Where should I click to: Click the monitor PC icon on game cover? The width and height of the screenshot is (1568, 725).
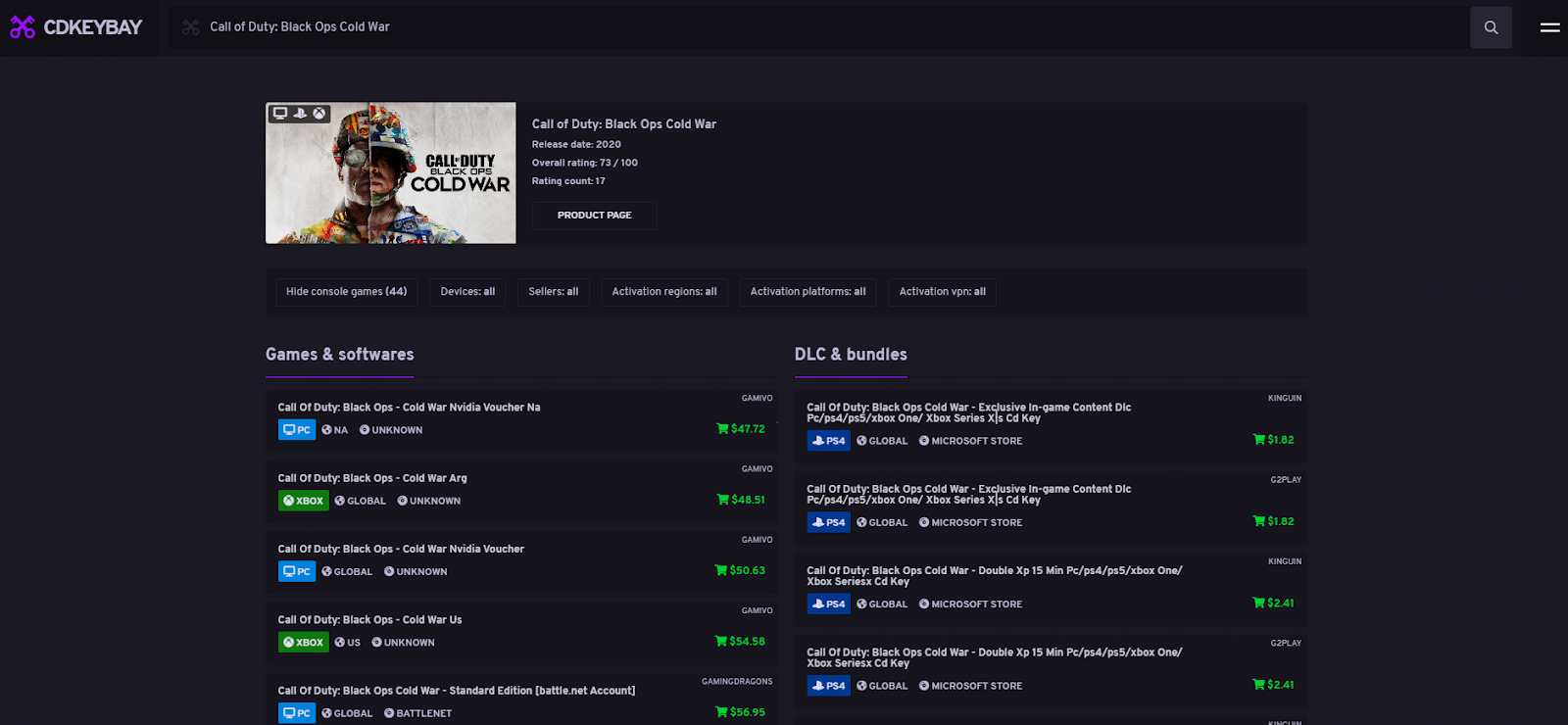tap(280, 114)
